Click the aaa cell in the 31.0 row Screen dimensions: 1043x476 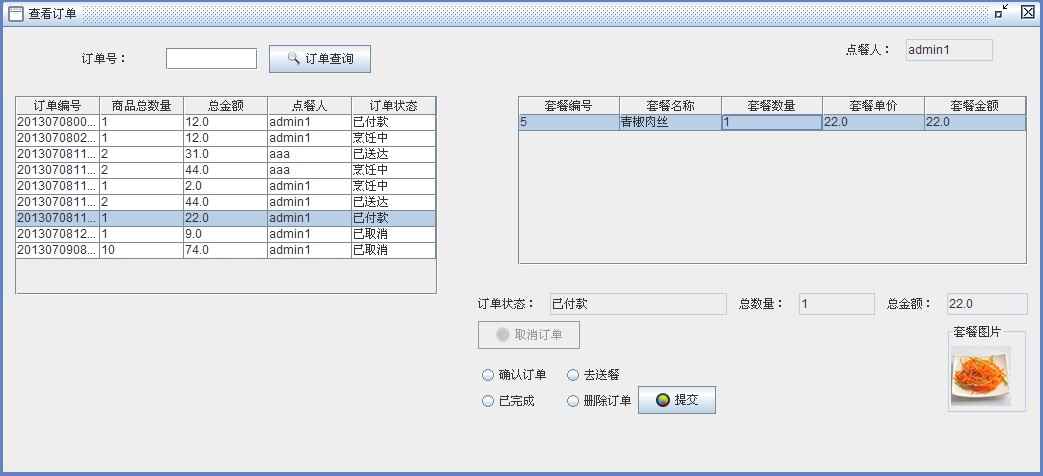[309, 154]
